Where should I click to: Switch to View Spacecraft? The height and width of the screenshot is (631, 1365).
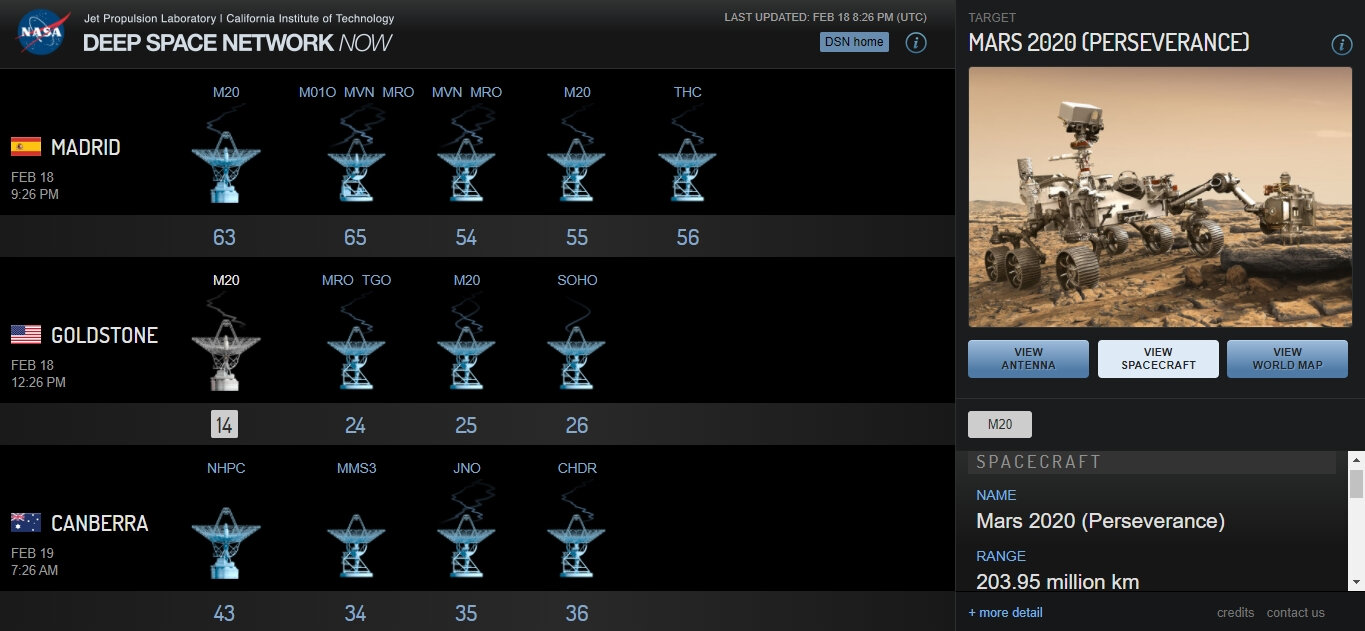(x=1158, y=359)
